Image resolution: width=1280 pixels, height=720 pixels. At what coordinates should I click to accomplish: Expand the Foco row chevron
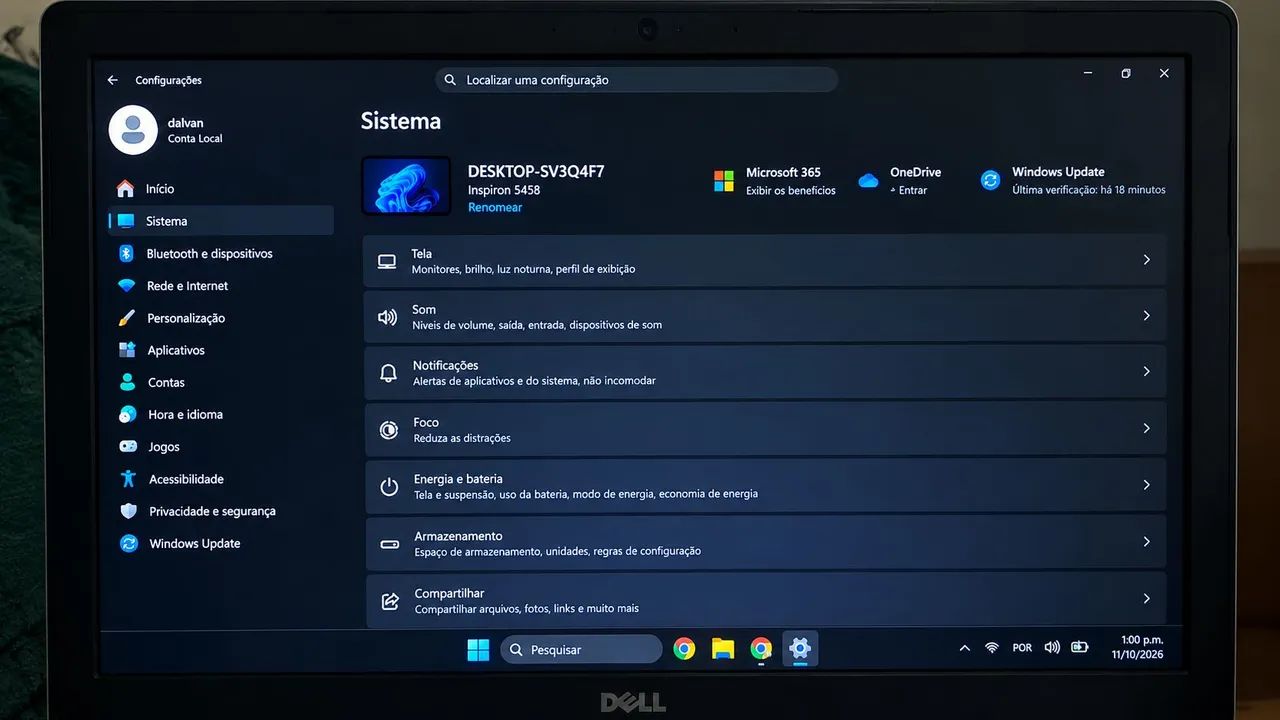pyautogui.click(x=1146, y=429)
